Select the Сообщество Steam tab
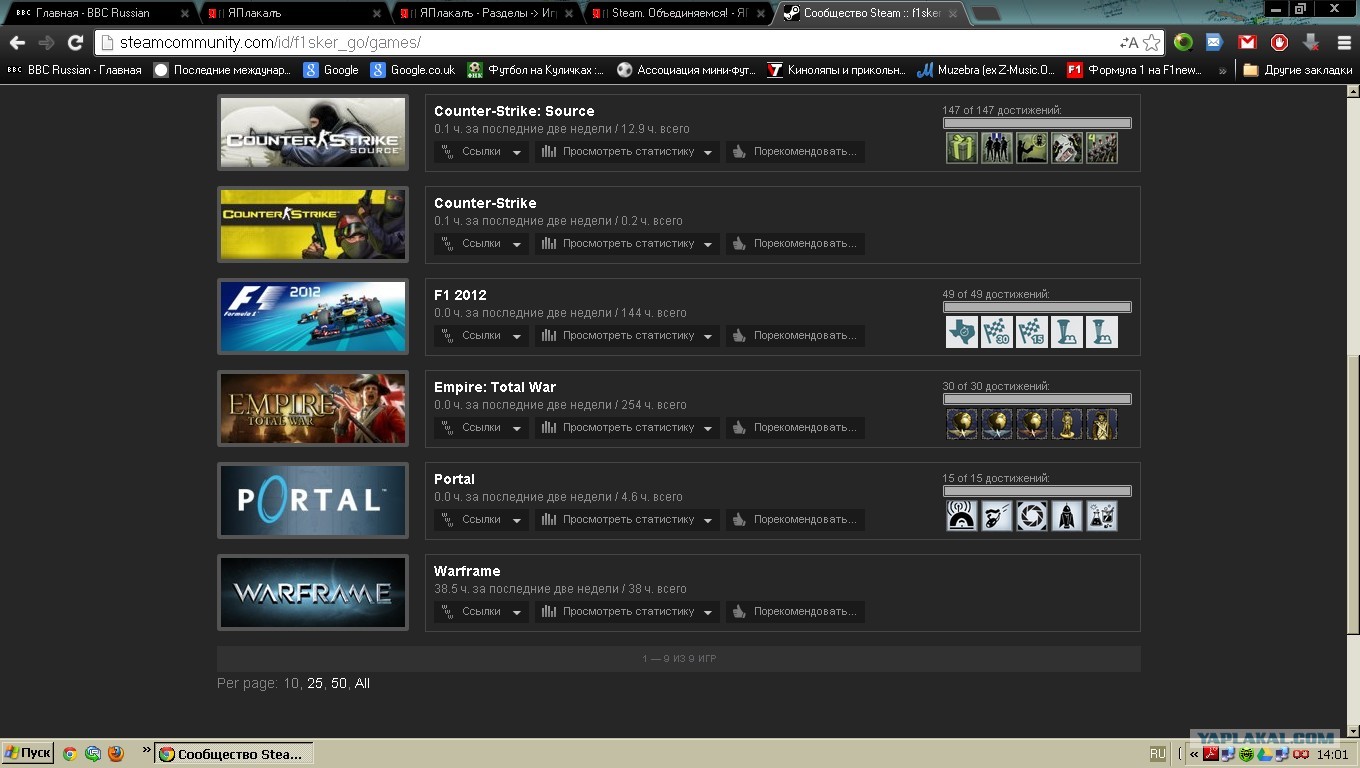 pos(870,14)
